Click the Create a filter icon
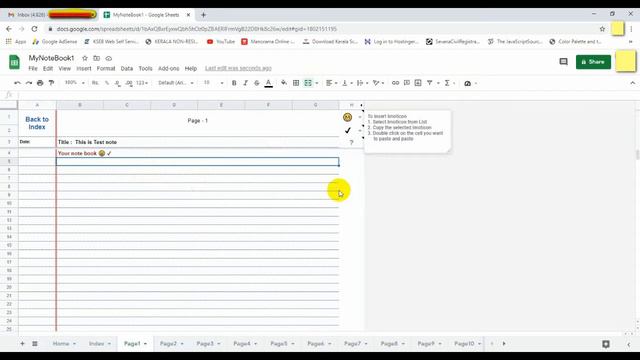The width and height of the screenshot is (640, 360). tap(429, 83)
